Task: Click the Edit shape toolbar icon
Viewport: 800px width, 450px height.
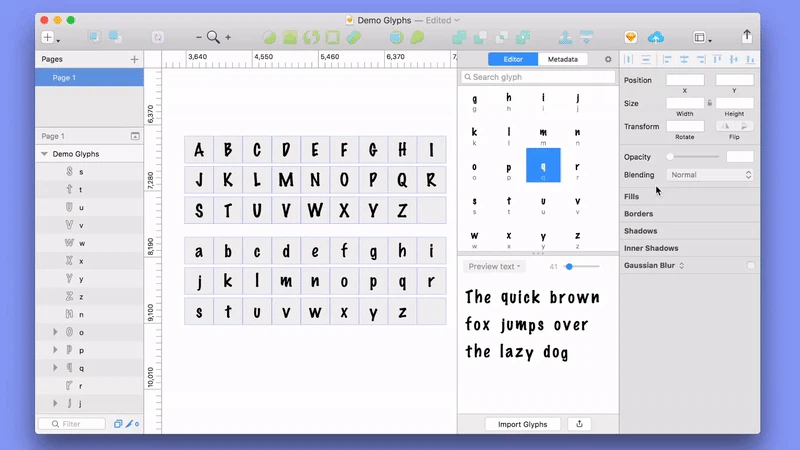Action: coord(269,37)
